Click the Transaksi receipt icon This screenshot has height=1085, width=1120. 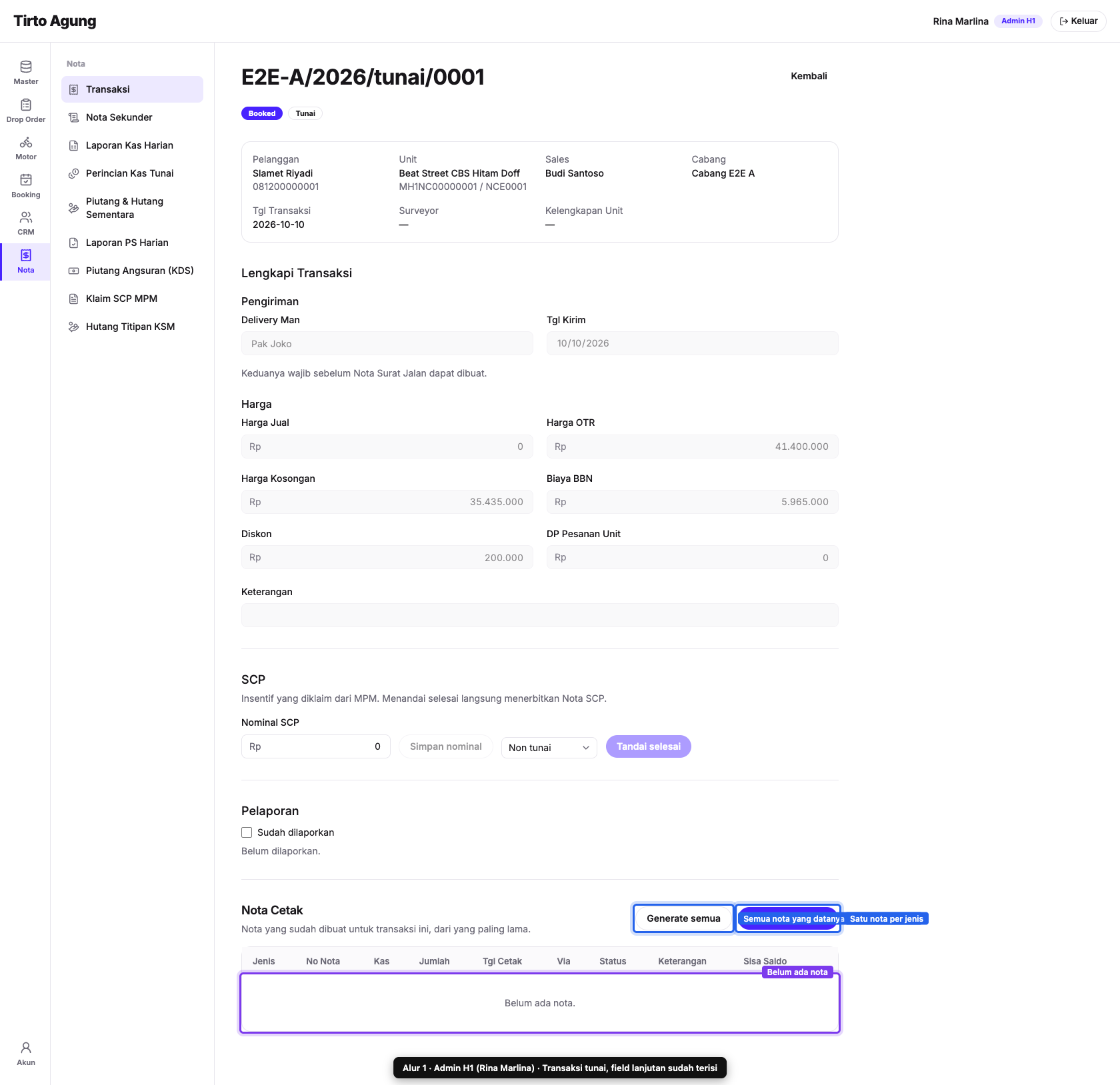[x=74, y=89]
